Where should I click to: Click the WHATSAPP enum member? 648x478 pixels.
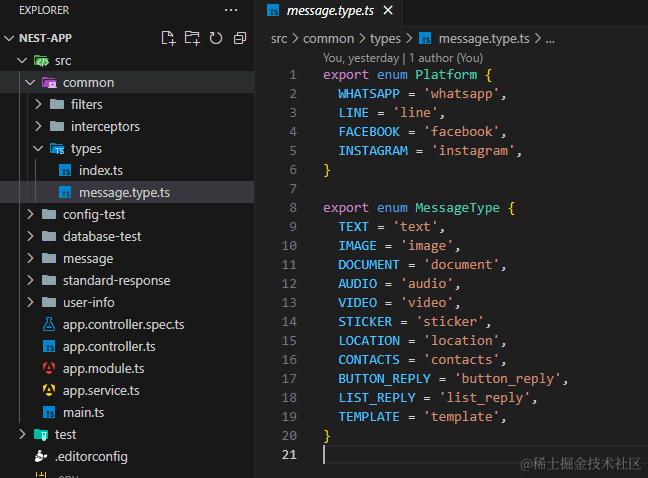(369, 93)
